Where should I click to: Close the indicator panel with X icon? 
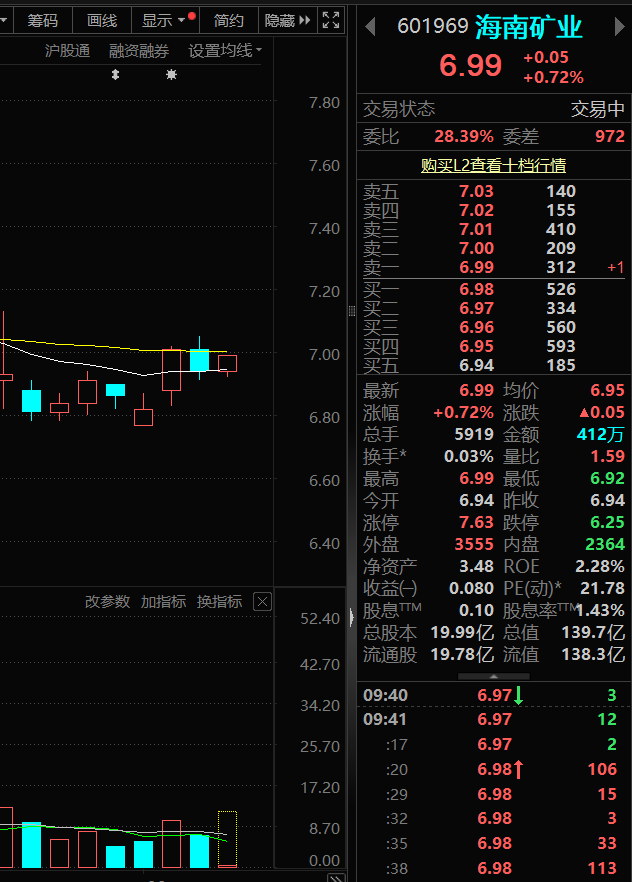click(263, 602)
